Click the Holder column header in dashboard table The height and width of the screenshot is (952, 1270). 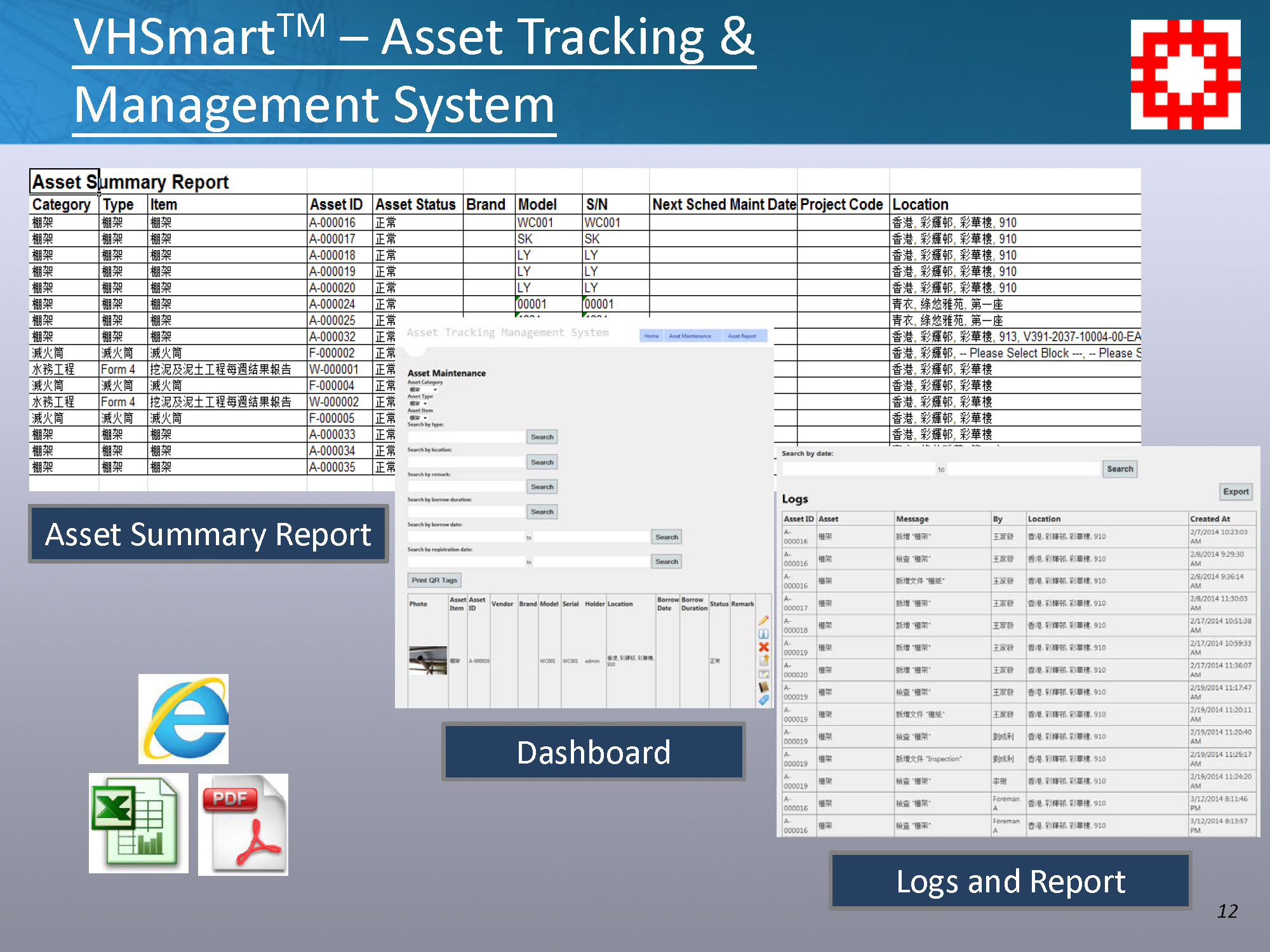click(x=594, y=604)
